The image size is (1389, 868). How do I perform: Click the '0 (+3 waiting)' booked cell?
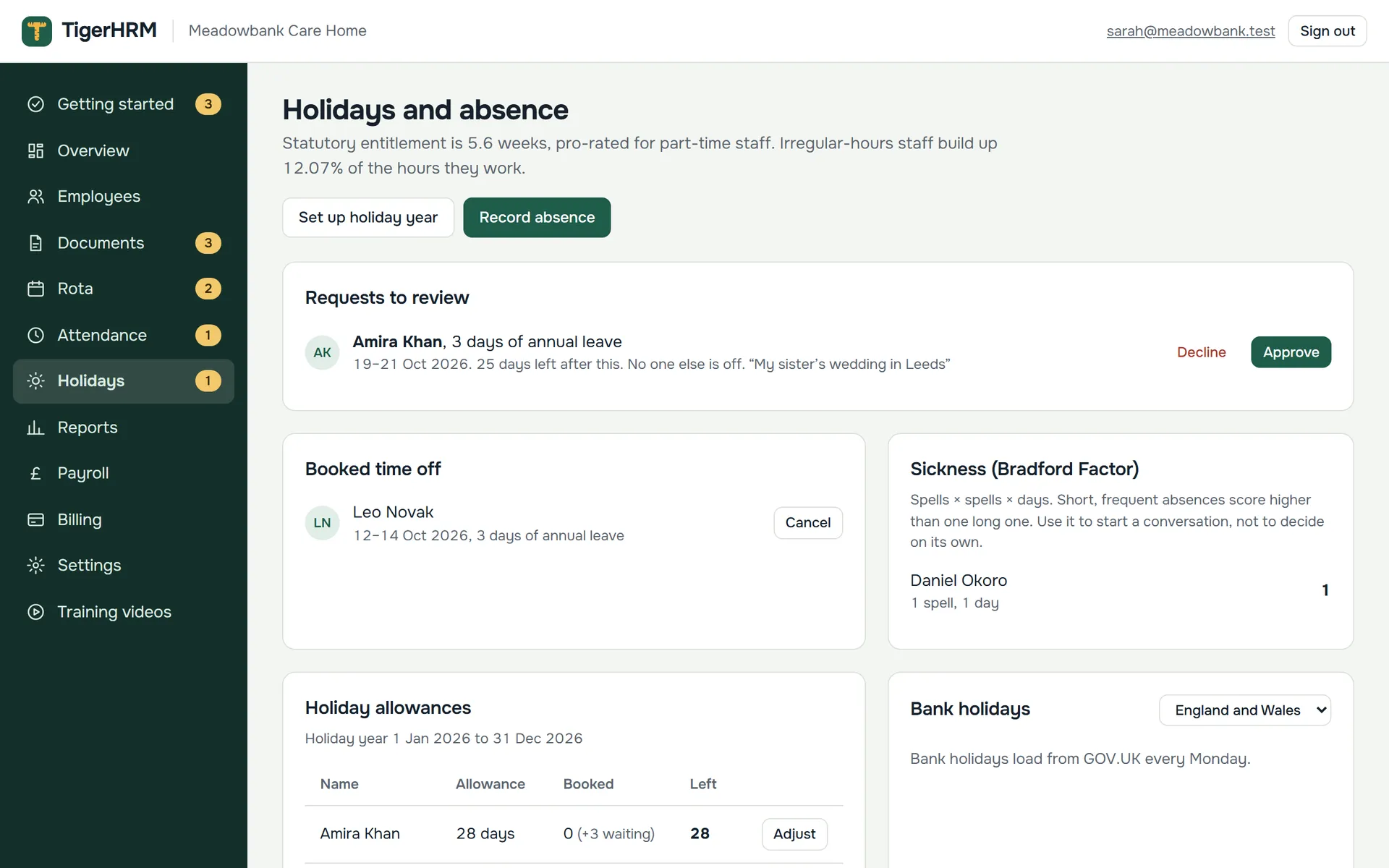609,834
